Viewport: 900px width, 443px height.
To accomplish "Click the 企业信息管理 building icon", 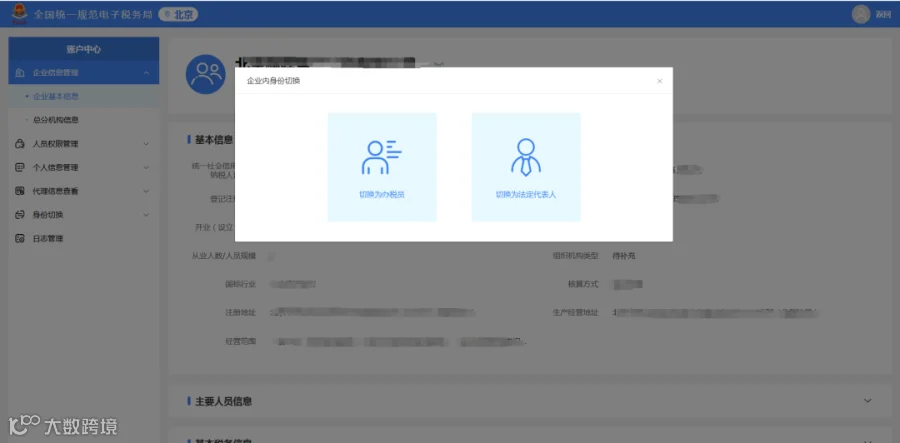I will [x=20, y=73].
